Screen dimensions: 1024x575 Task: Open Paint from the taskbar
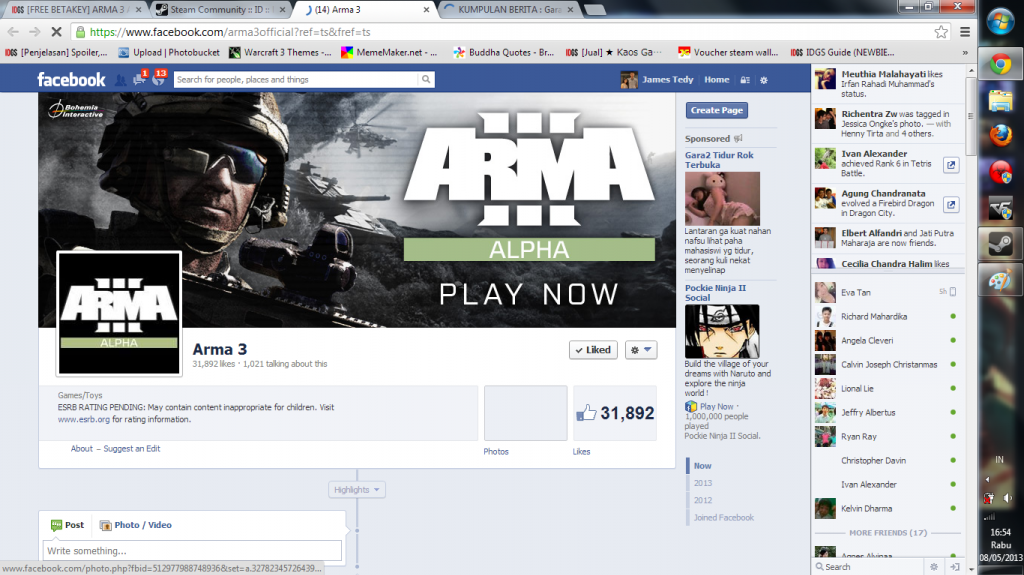pyautogui.click(x=1000, y=282)
